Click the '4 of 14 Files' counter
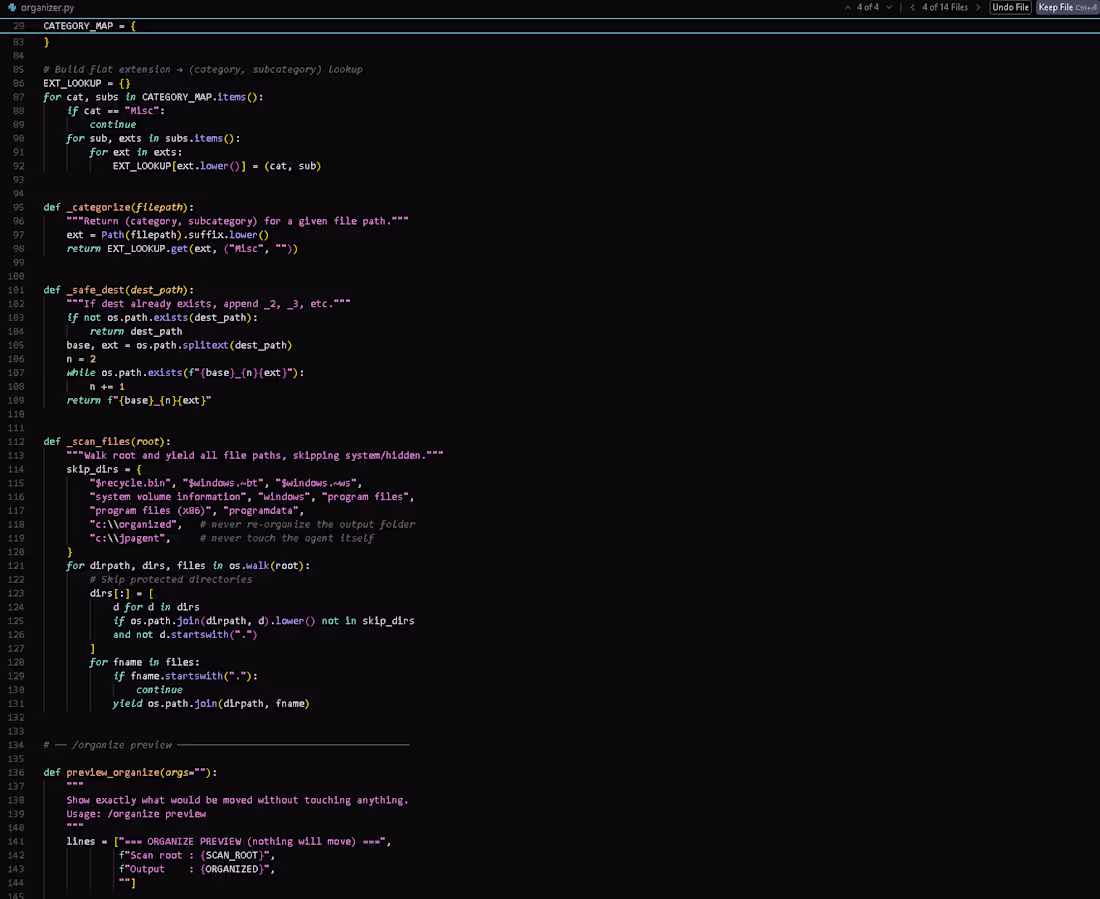1100x899 pixels. pyautogui.click(x=945, y=7)
